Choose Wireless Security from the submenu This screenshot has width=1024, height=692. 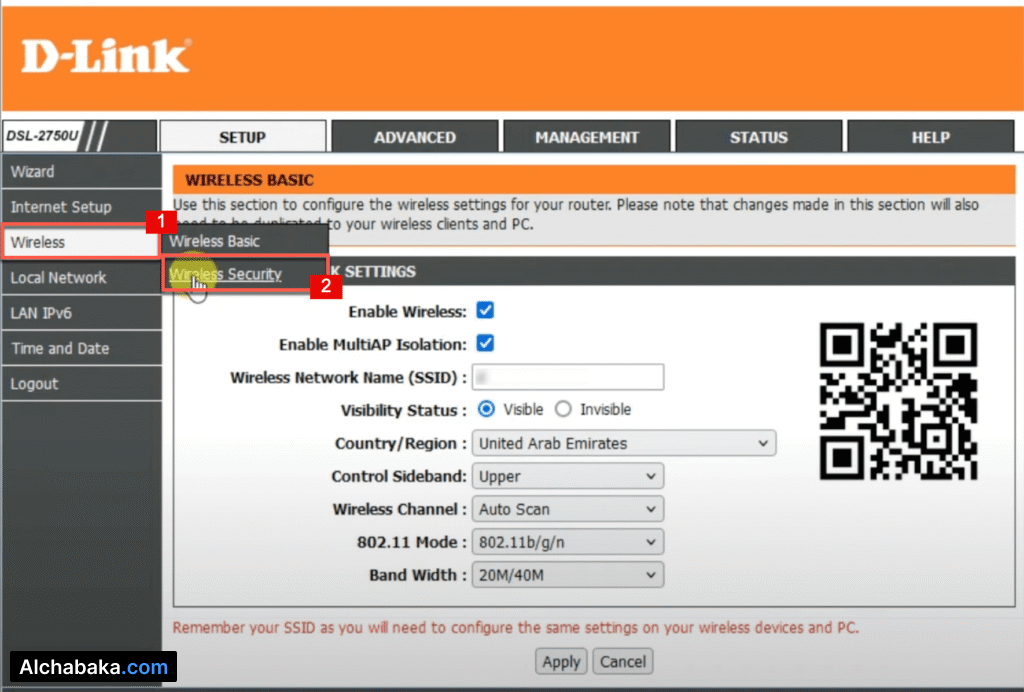(x=226, y=274)
